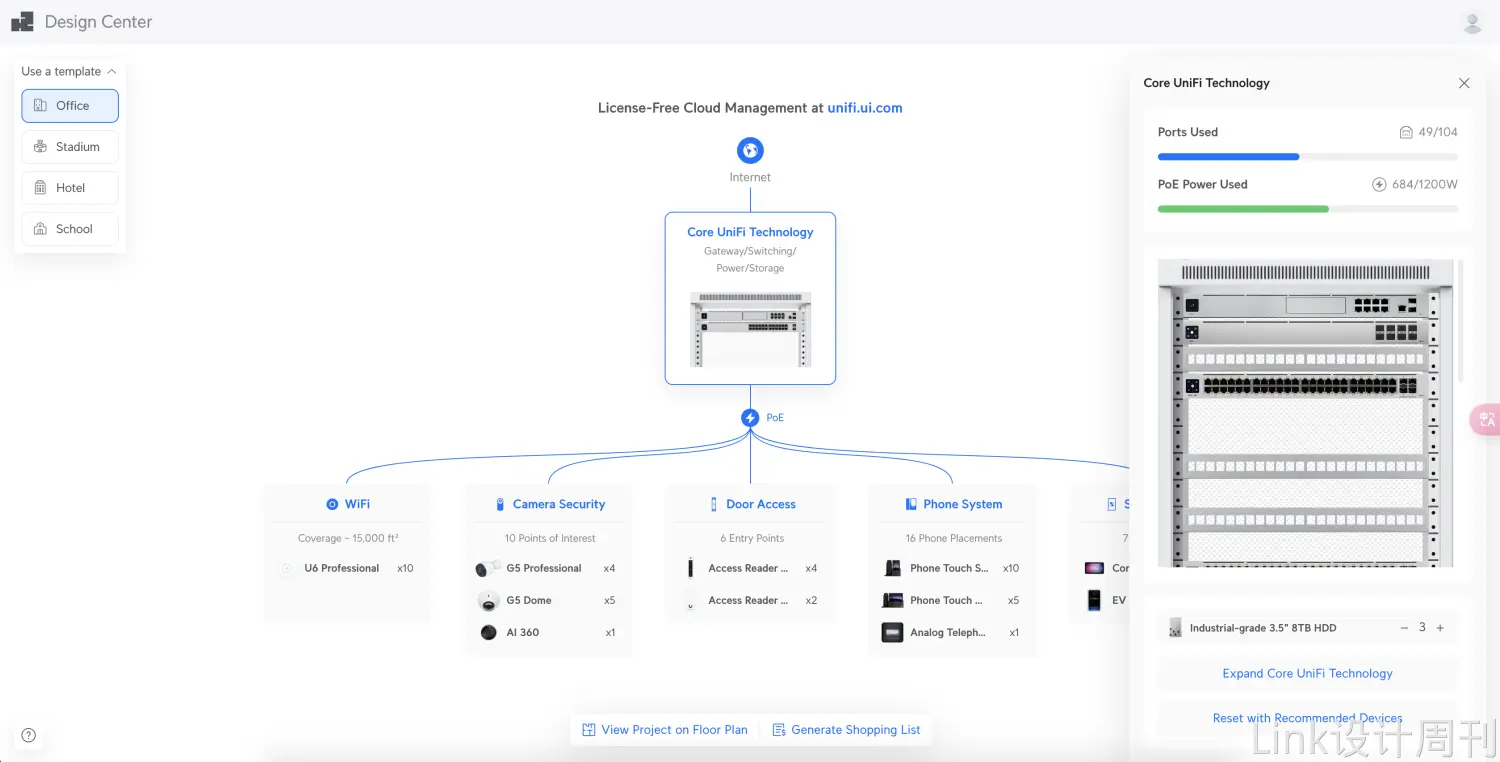Click View Project on Floor Plan
Image resolution: width=1500 pixels, height=762 pixels.
tap(665, 730)
